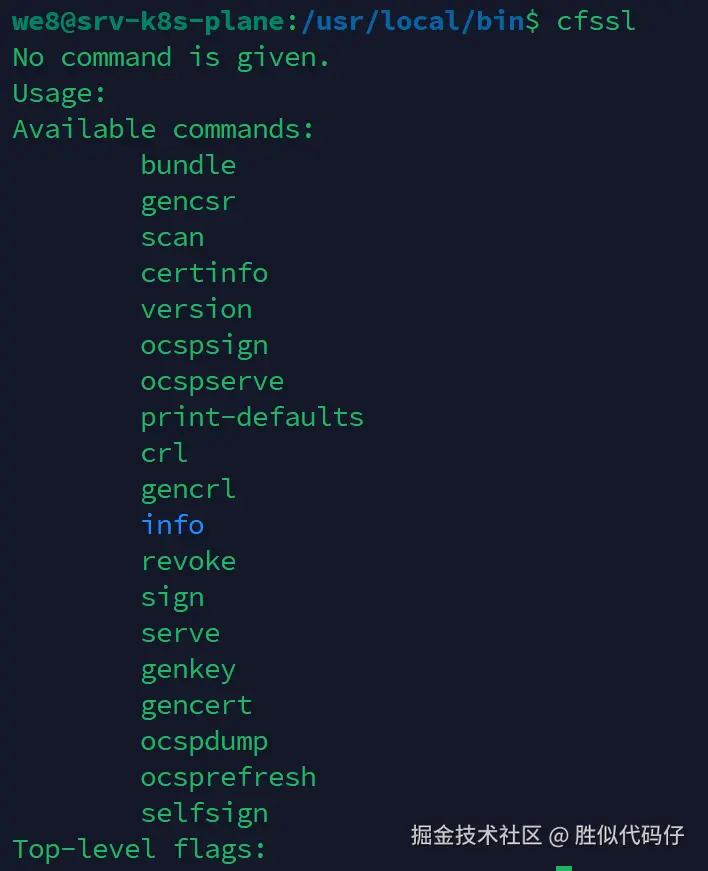Viewport: 708px width, 871px height.
Task: Click the 'bundle' command in the list
Action: point(188,165)
